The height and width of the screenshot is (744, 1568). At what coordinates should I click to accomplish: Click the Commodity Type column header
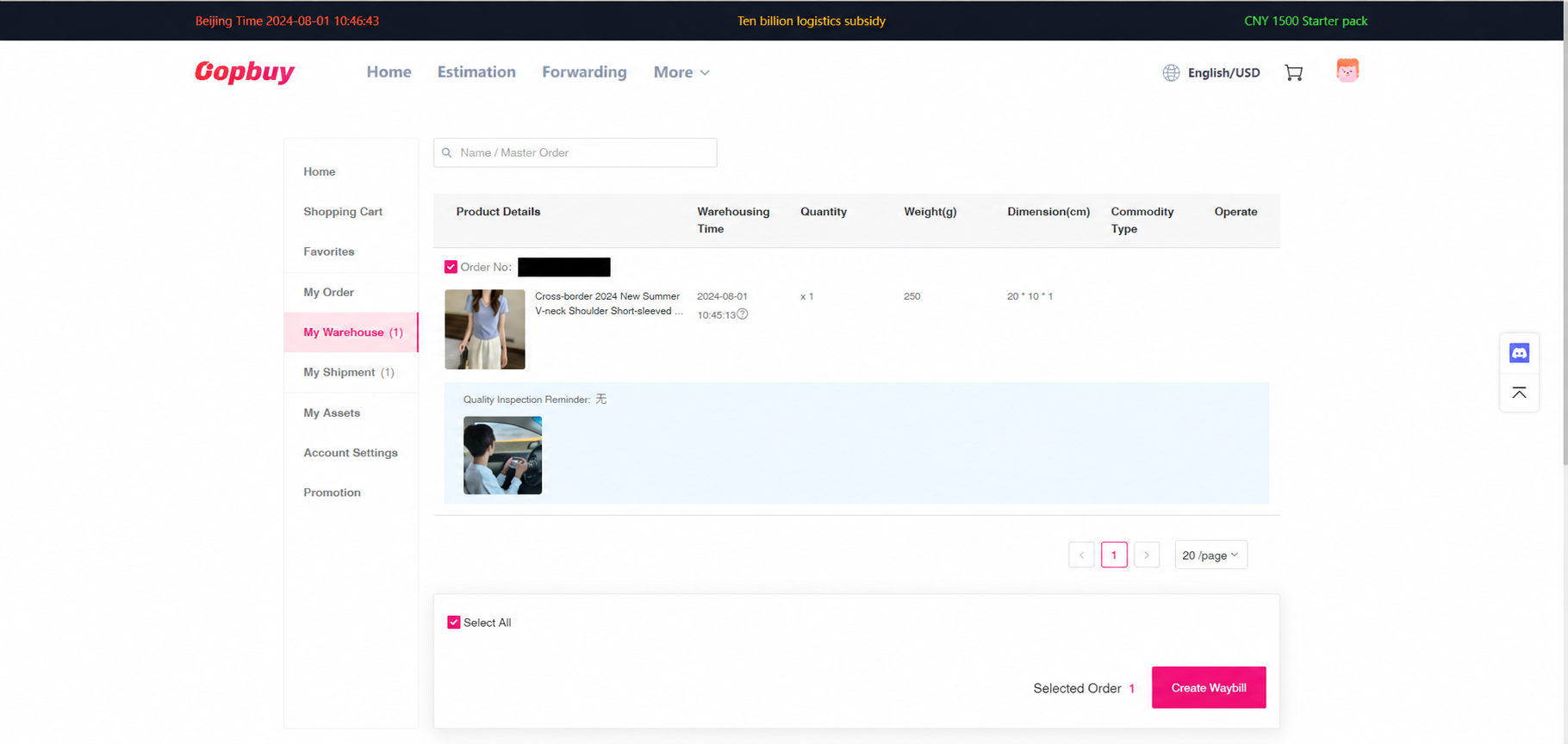pos(1142,220)
